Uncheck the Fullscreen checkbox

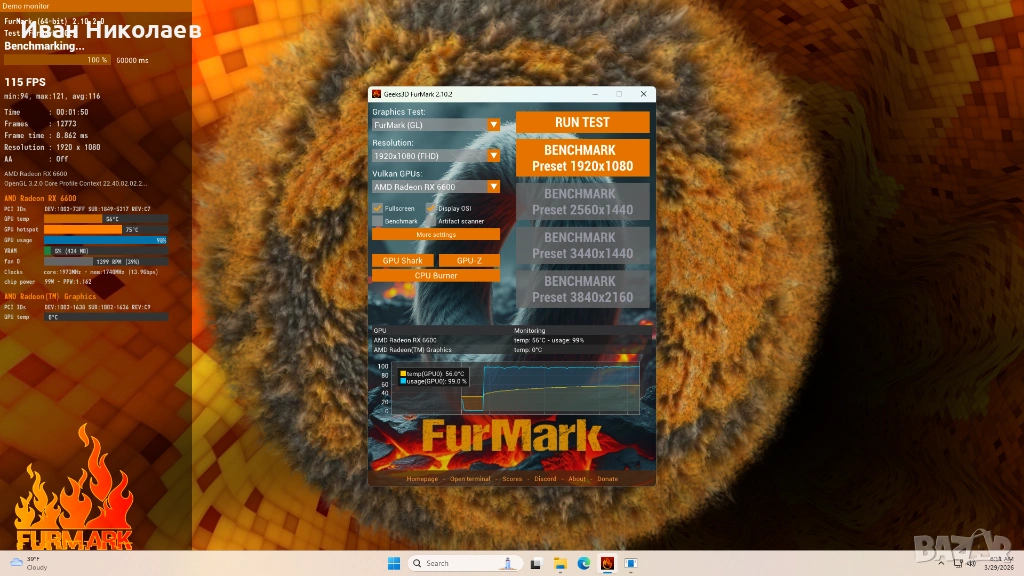tap(378, 208)
